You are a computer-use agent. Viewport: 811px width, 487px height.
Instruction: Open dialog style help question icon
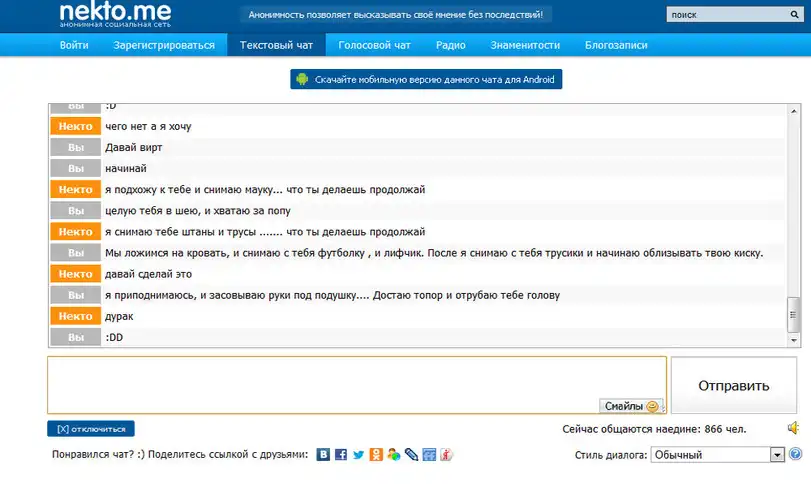[797, 454]
